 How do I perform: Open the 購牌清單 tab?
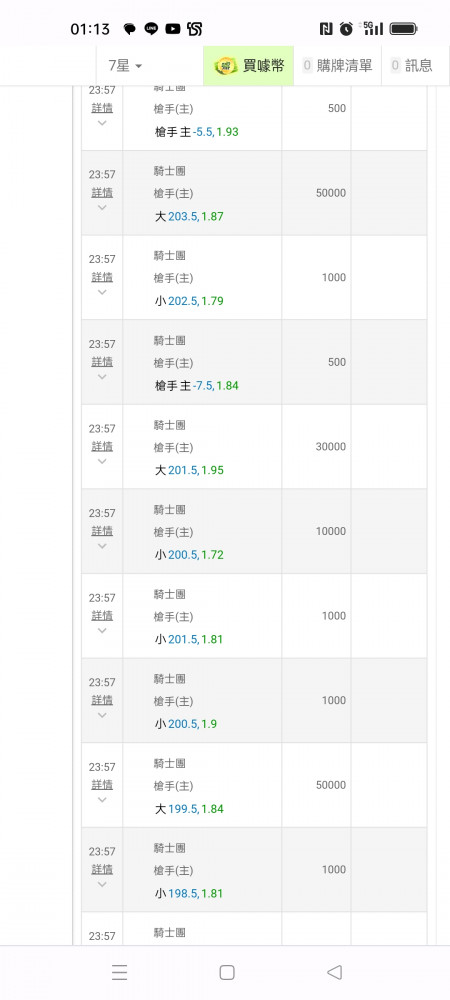point(338,65)
